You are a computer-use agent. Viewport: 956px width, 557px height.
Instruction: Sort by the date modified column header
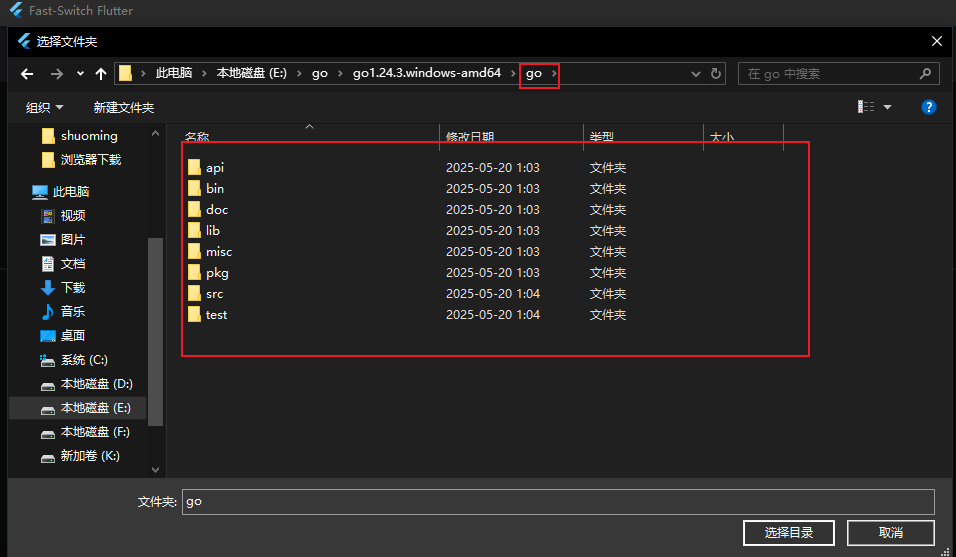tap(470, 137)
